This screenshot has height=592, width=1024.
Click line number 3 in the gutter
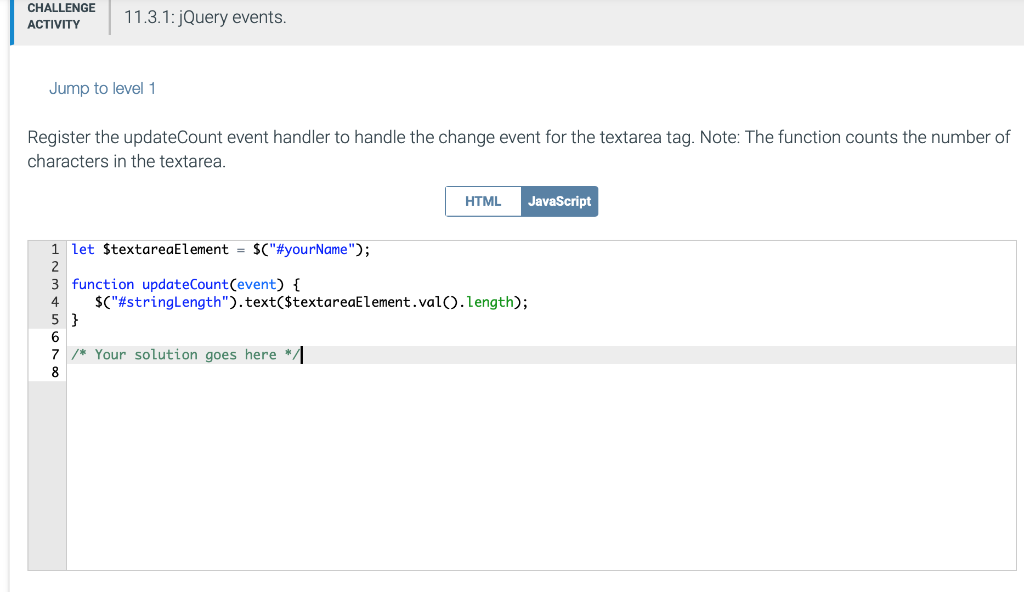pos(55,285)
